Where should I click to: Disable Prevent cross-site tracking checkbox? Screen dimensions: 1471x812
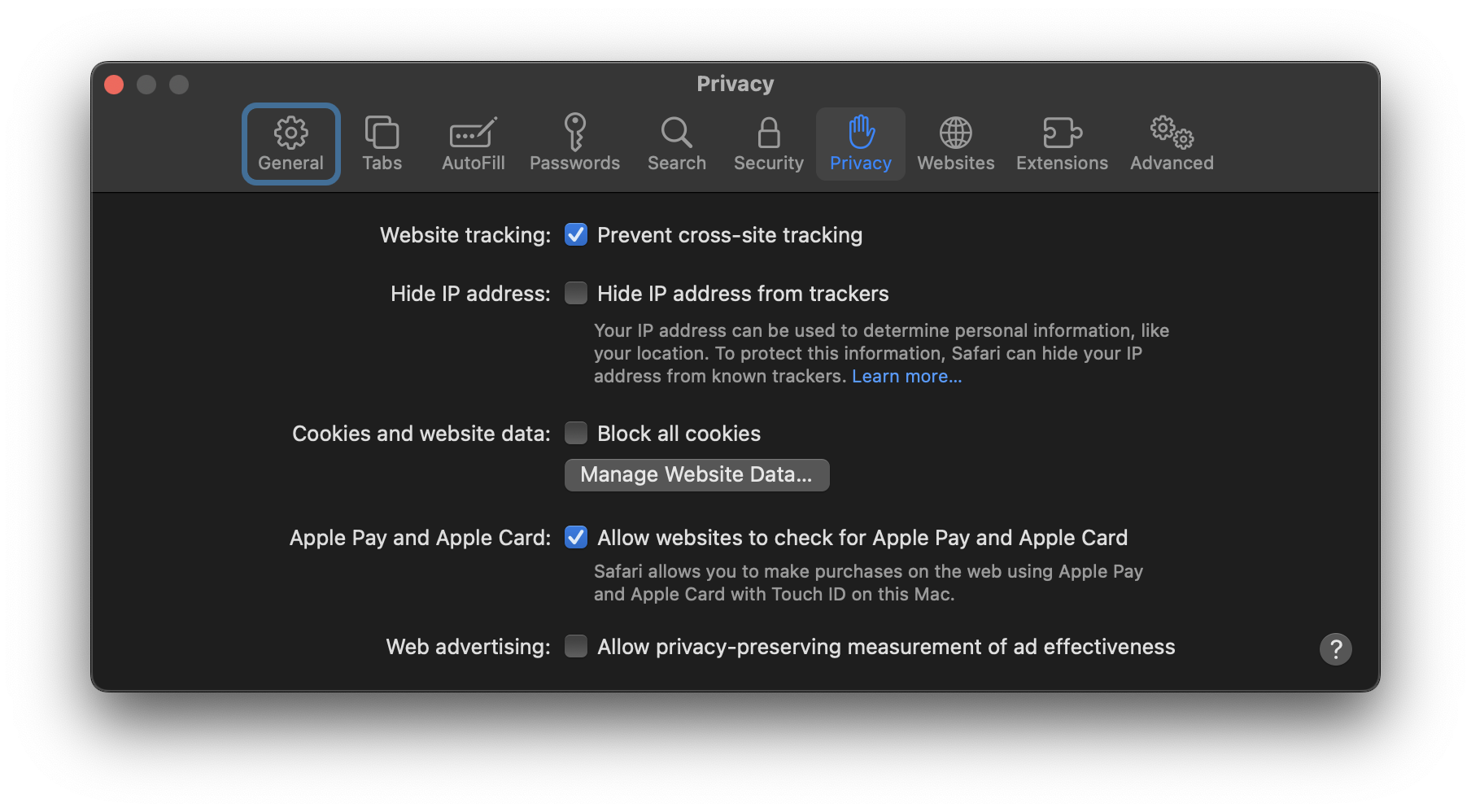(x=576, y=234)
